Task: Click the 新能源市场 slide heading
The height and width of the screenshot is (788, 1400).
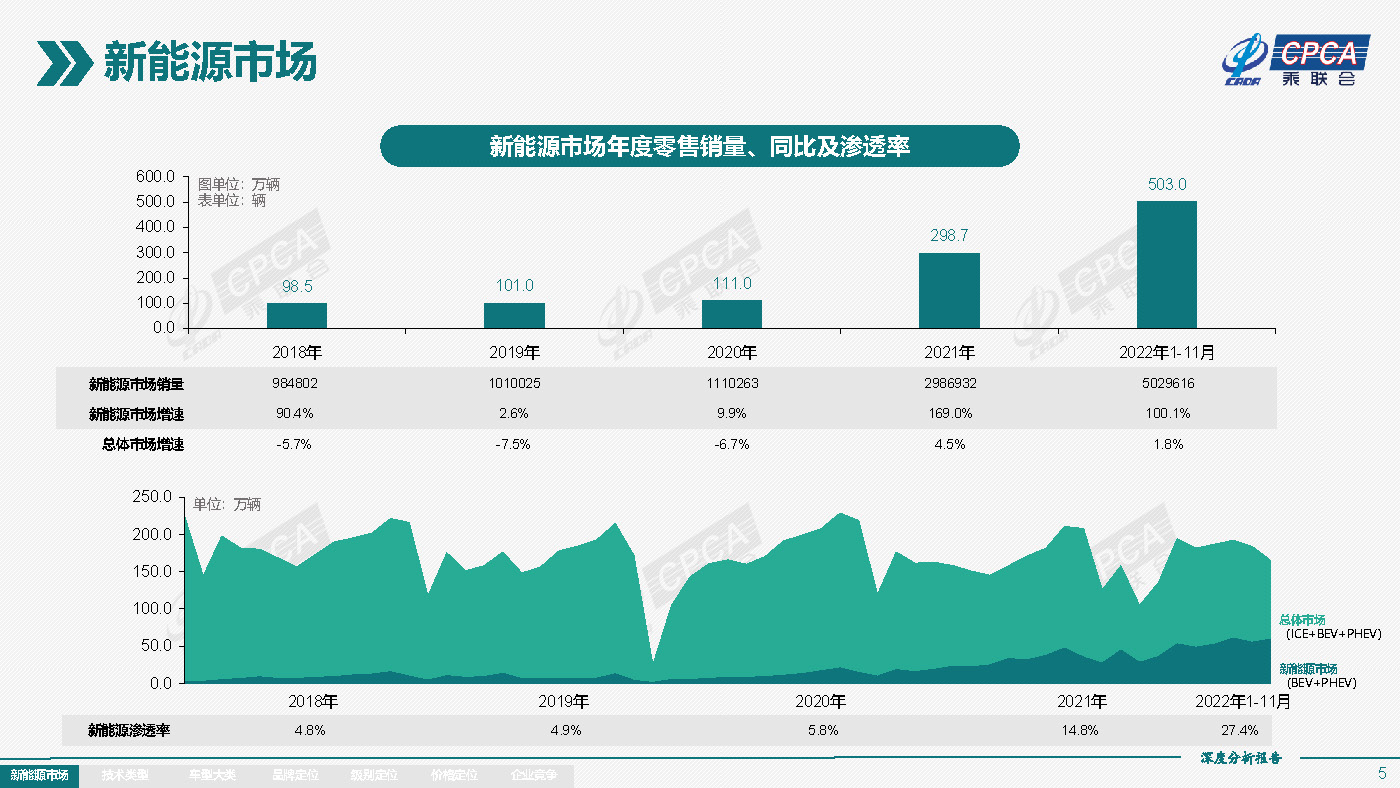Action: (210, 63)
